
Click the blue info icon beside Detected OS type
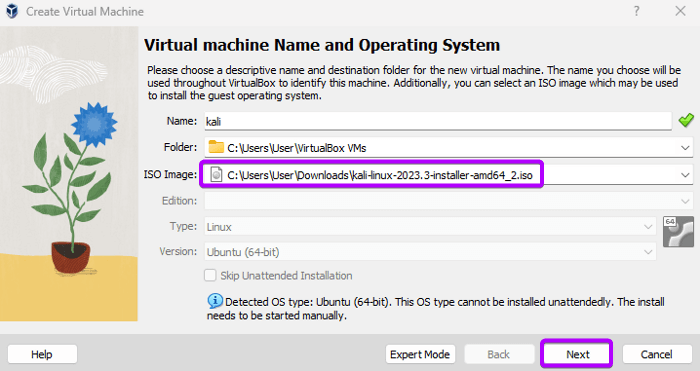click(215, 301)
